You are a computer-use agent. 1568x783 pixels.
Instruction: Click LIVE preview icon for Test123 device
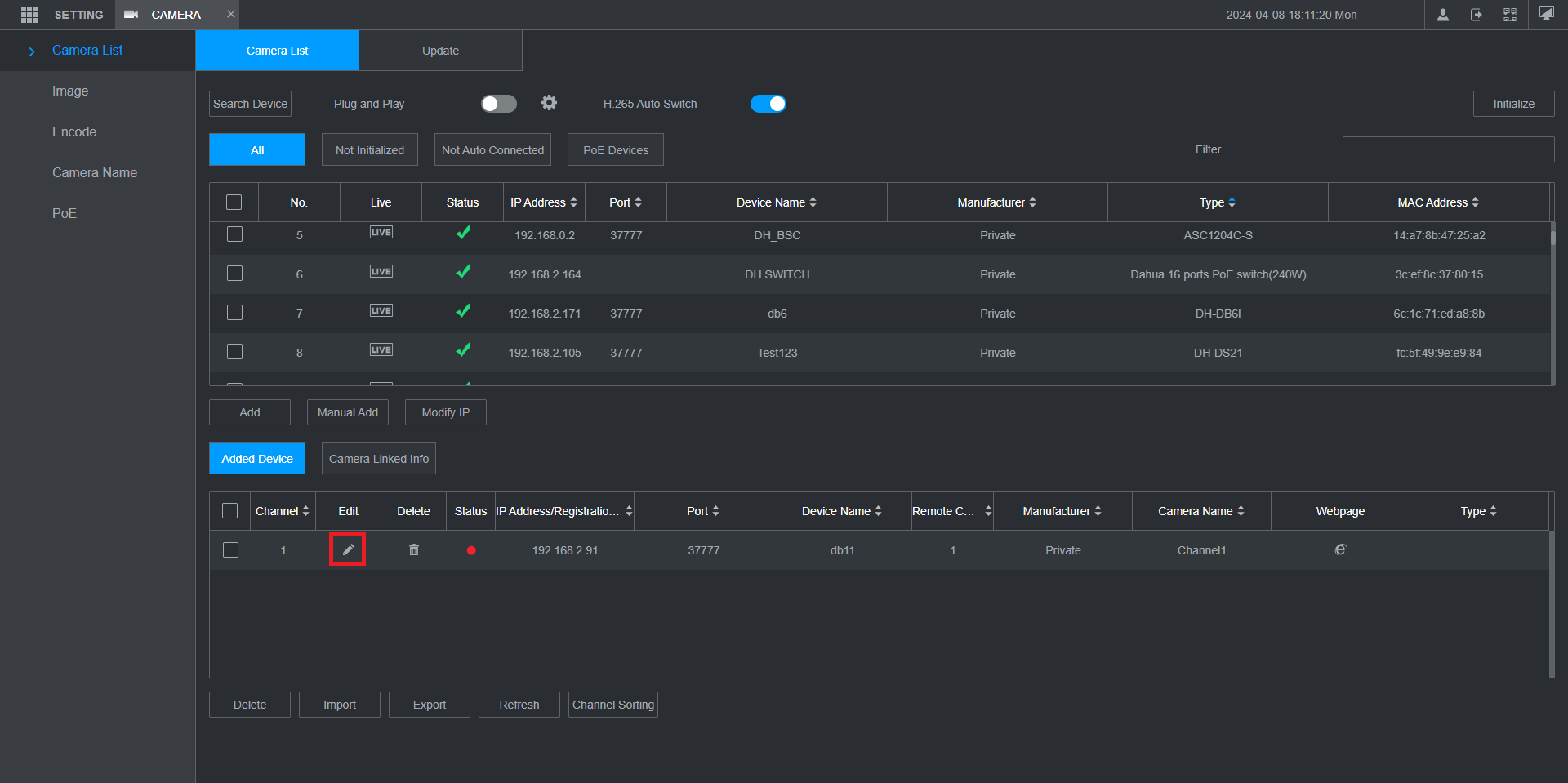point(381,350)
